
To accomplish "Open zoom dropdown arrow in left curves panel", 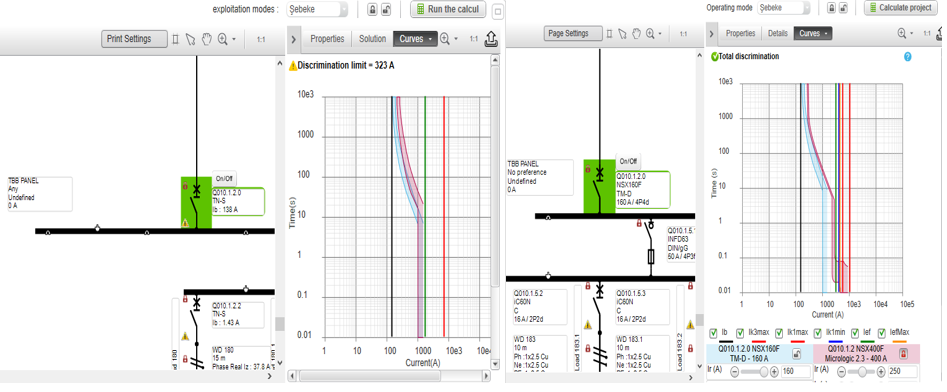I will 456,39.
